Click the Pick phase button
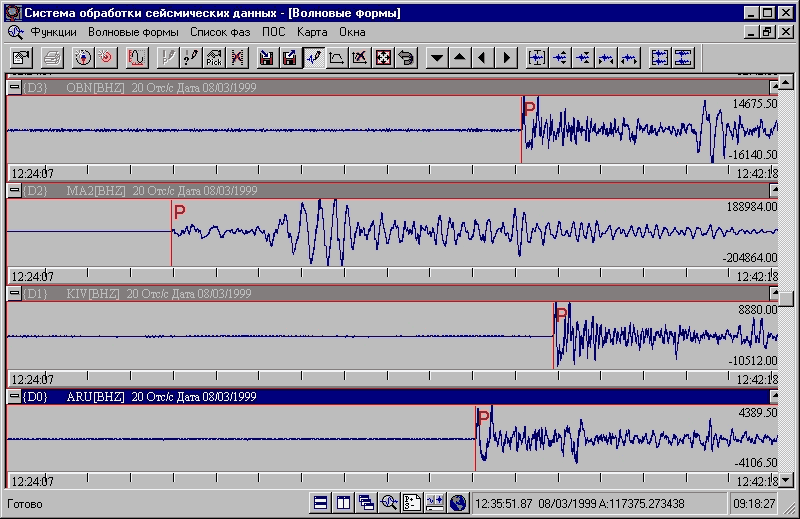This screenshot has height=519, width=800. pos(213,57)
